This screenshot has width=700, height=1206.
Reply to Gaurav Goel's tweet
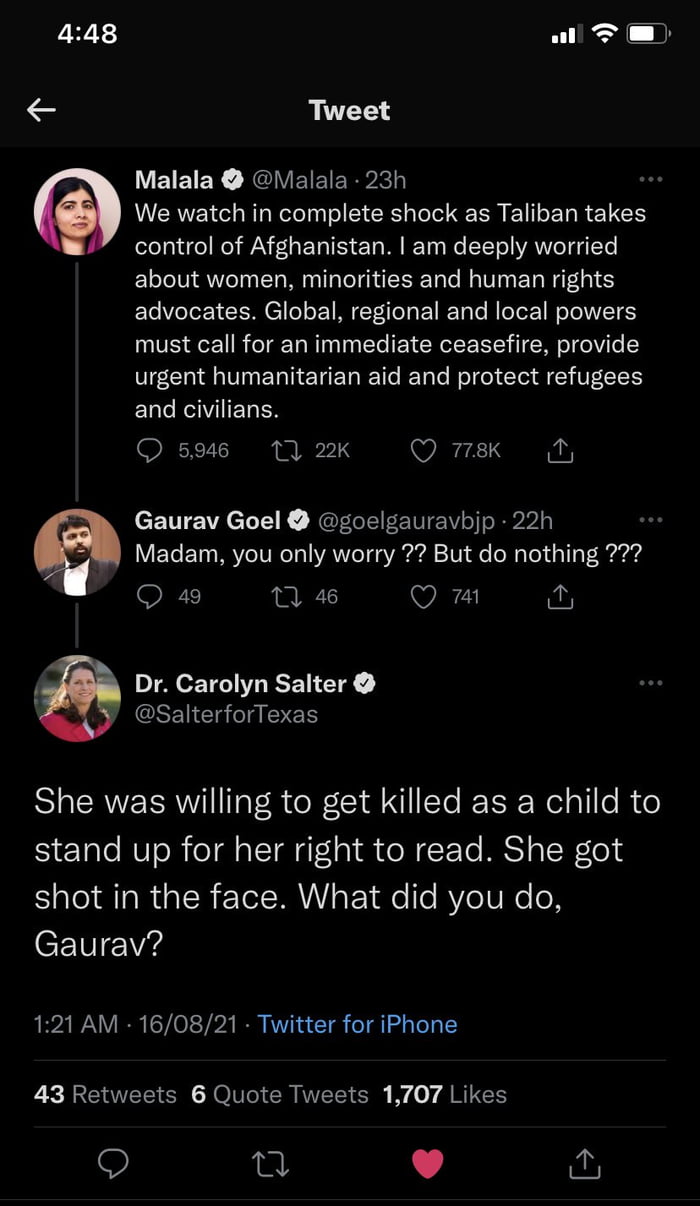point(149,597)
